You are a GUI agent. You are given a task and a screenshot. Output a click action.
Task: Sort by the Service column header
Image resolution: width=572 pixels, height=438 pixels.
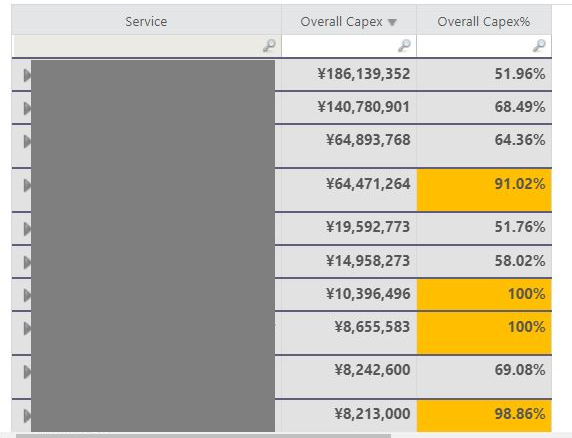click(146, 21)
